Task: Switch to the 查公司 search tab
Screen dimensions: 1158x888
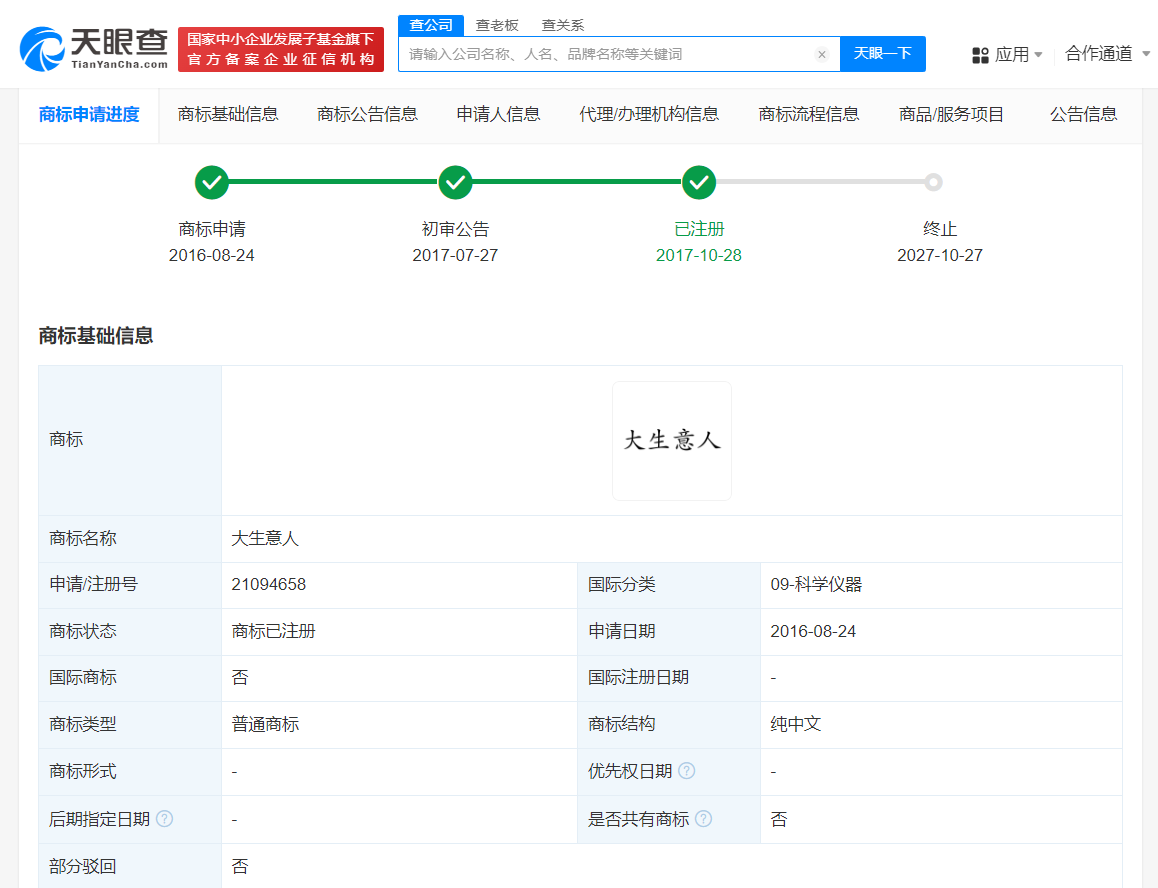Action: point(431,26)
